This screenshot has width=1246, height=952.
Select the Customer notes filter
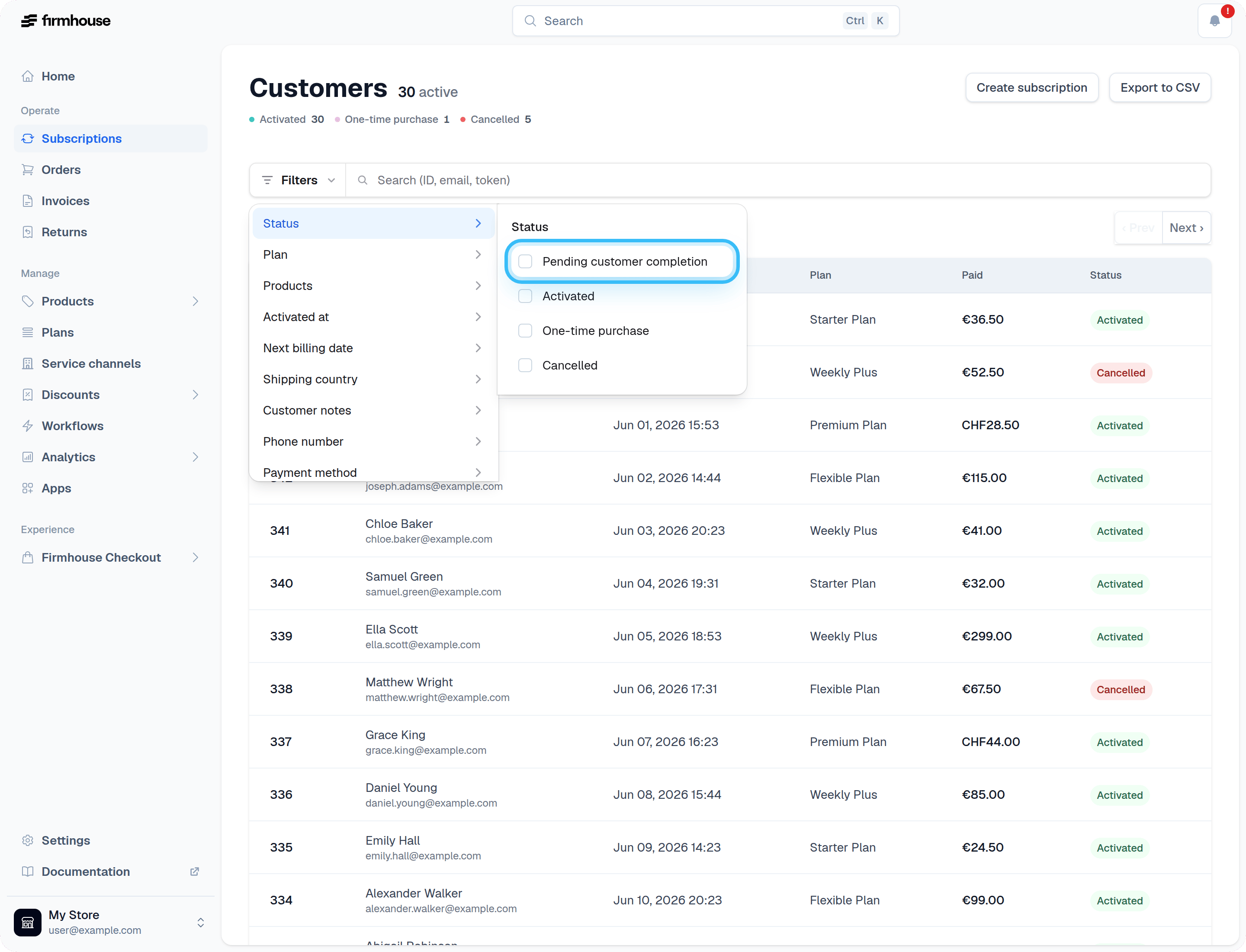point(373,410)
